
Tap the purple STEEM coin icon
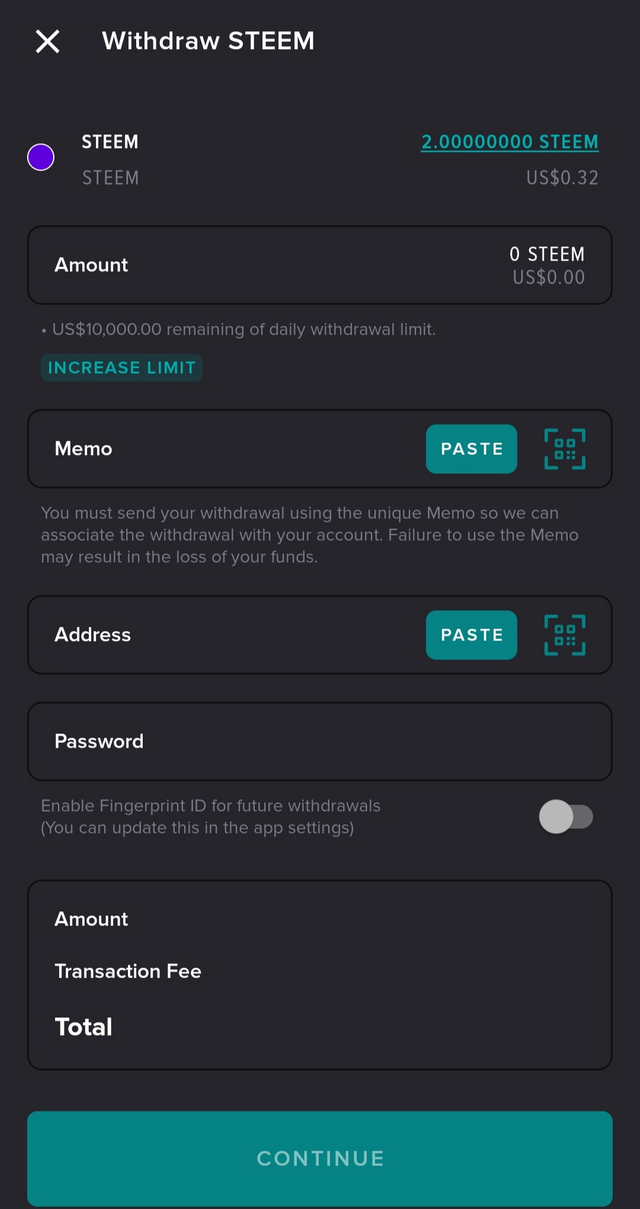(41, 157)
